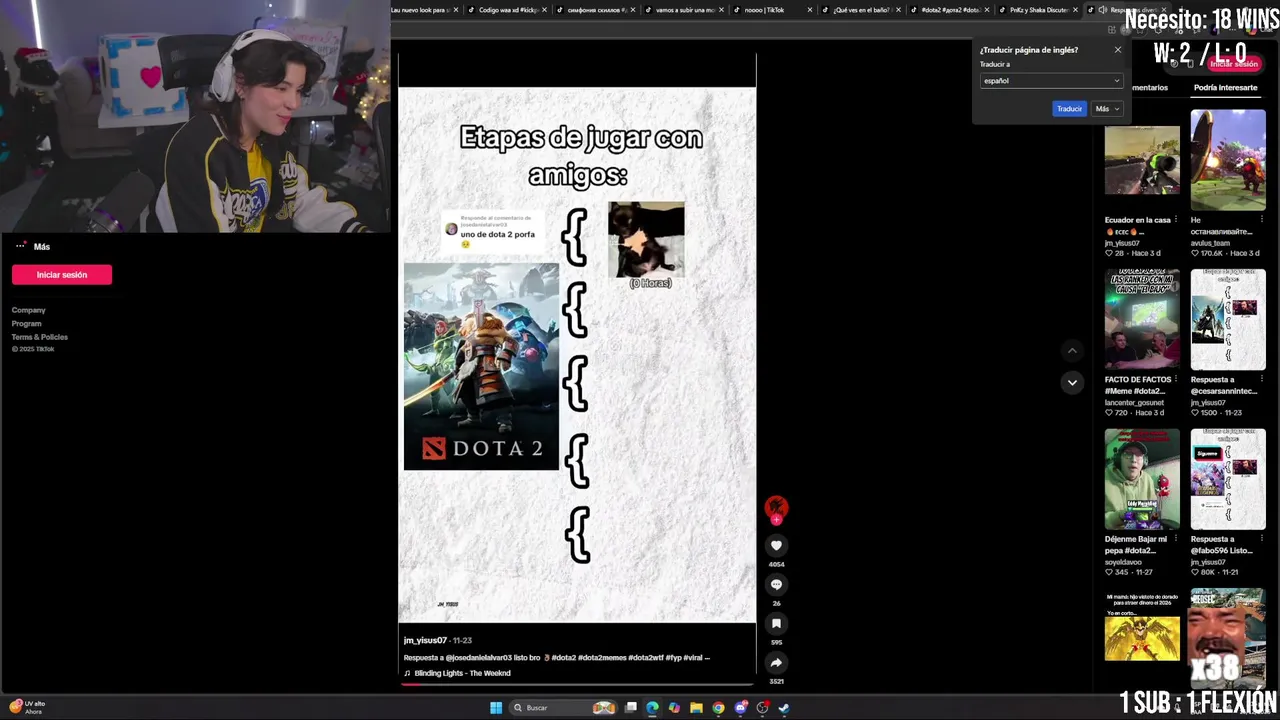Open the avulus_team recommended video thumbnail
Screen dimensions: 1280x720
click(x=1228, y=160)
